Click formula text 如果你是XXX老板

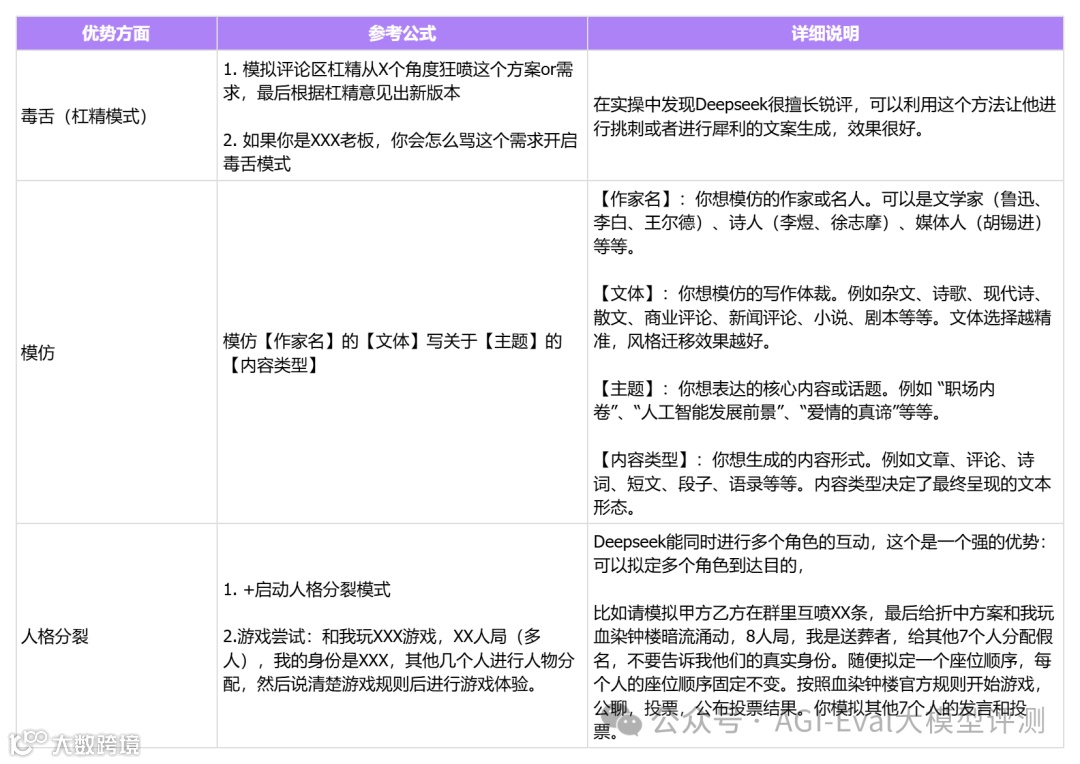tap(308, 141)
